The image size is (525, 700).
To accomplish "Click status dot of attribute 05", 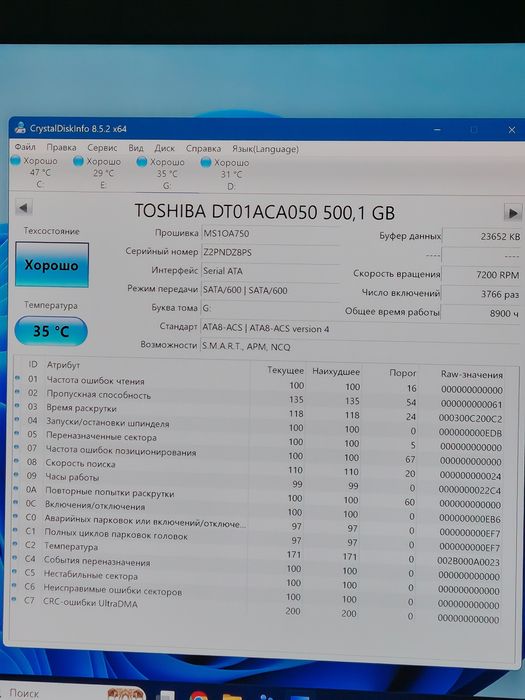I will coord(17,433).
